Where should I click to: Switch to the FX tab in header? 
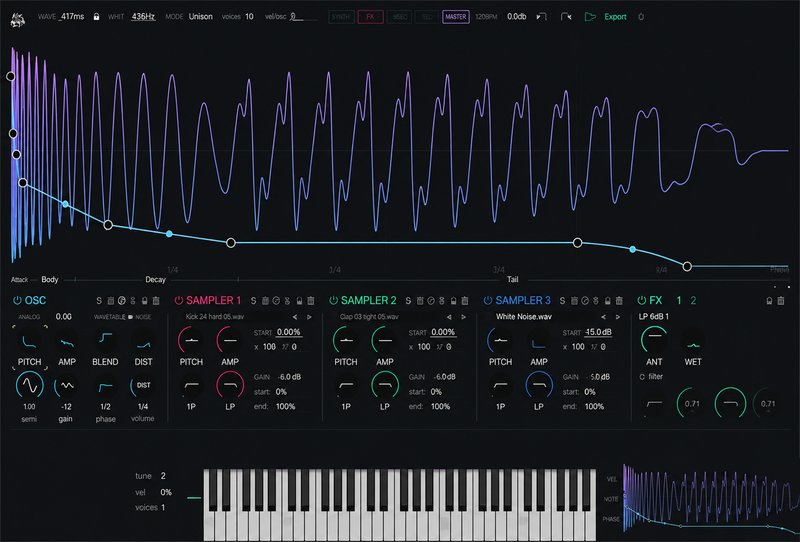click(x=370, y=16)
